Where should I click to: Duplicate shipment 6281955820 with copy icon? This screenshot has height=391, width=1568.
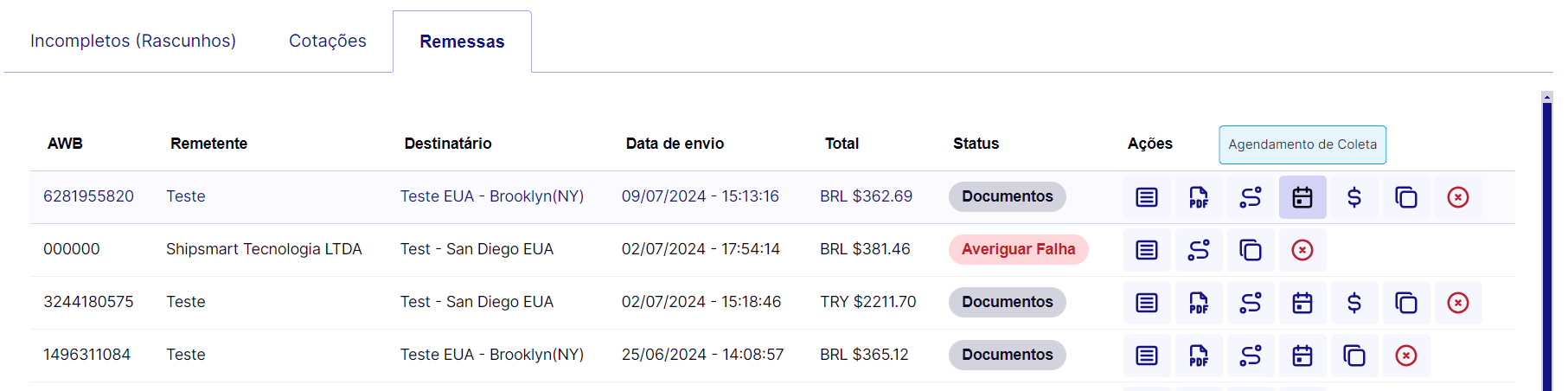click(x=1406, y=197)
